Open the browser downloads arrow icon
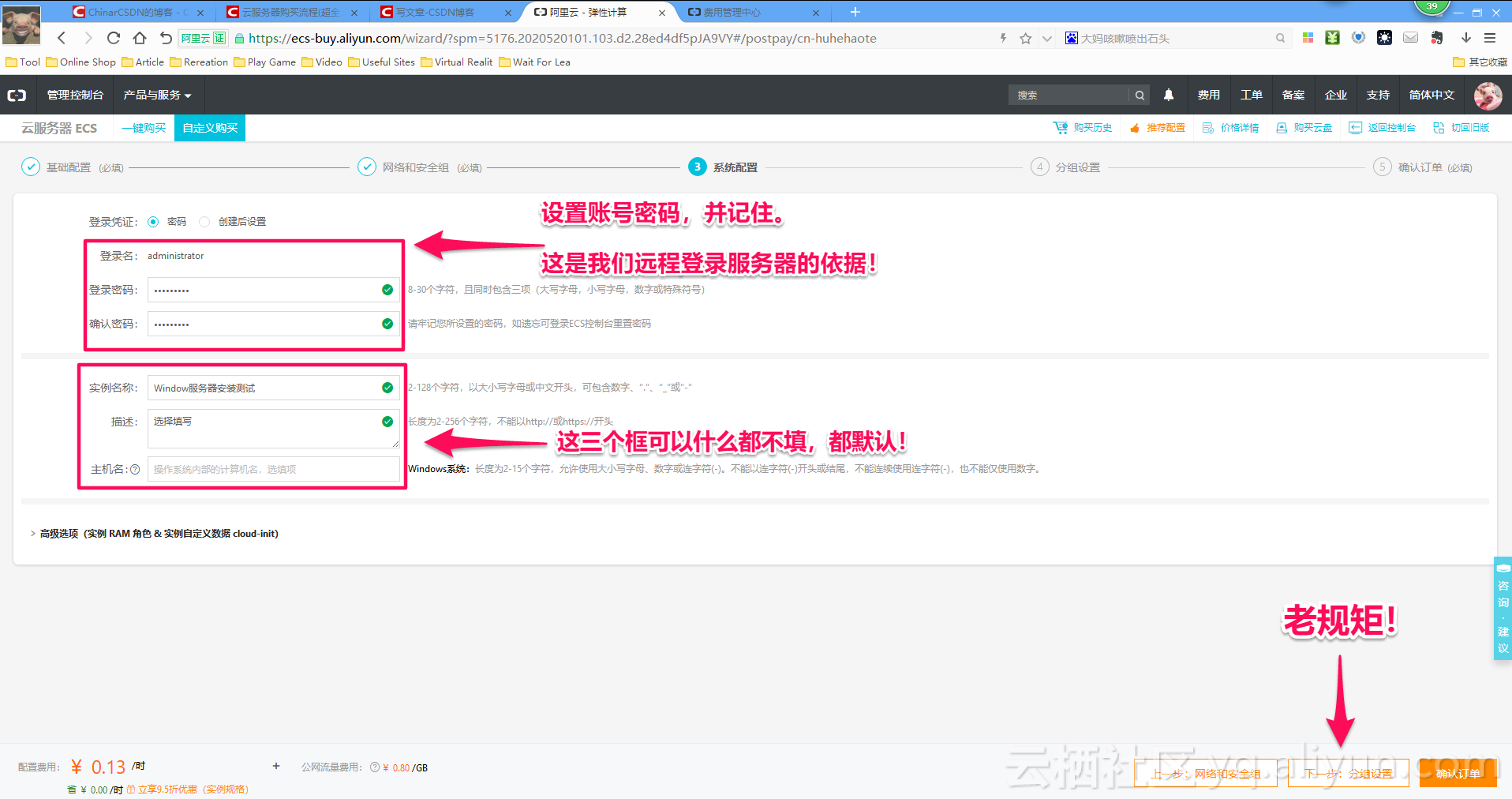This screenshot has height=799, width=1512. click(x=1466, y=38)
